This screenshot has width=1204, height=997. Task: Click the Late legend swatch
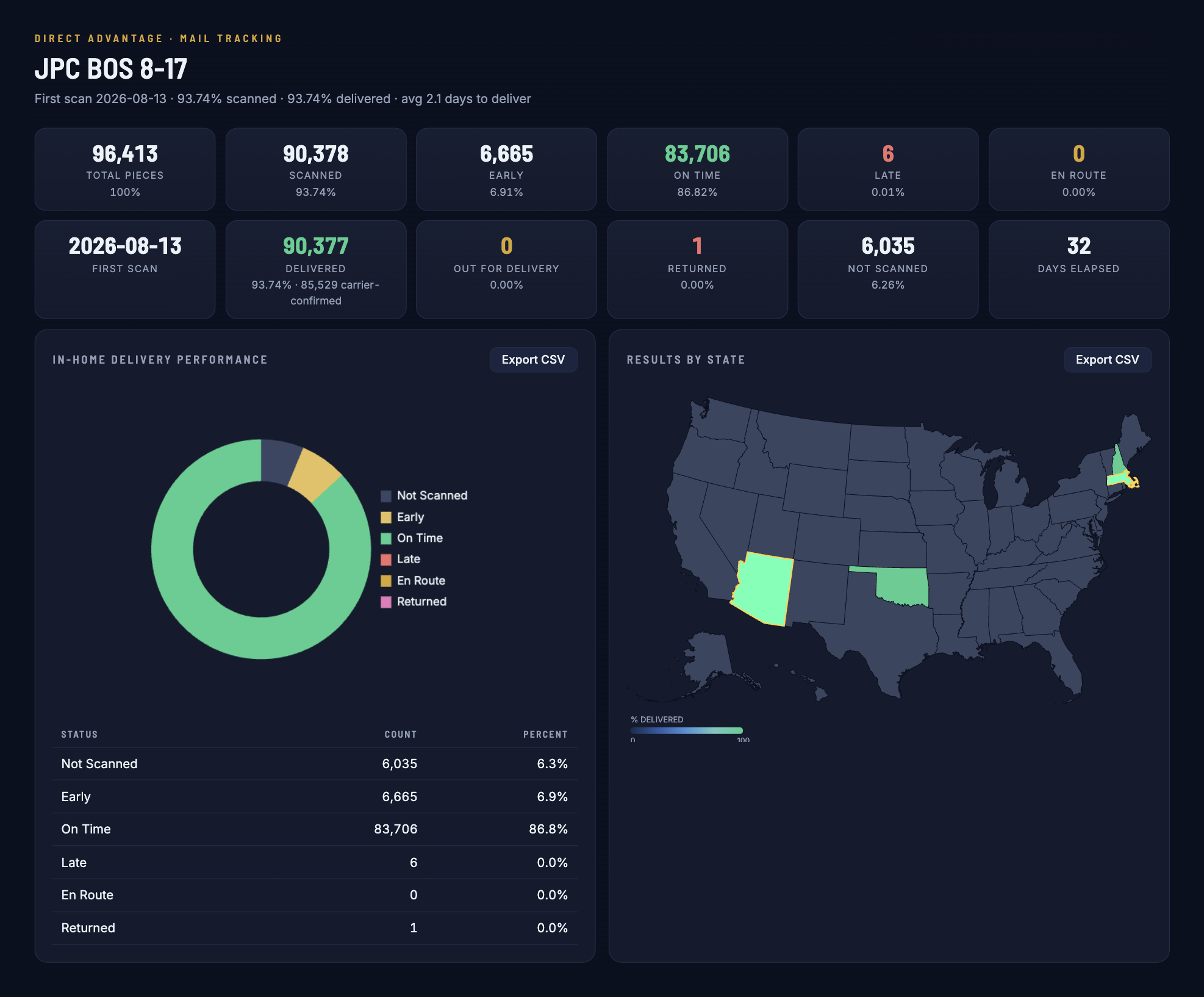click(386, 560)
